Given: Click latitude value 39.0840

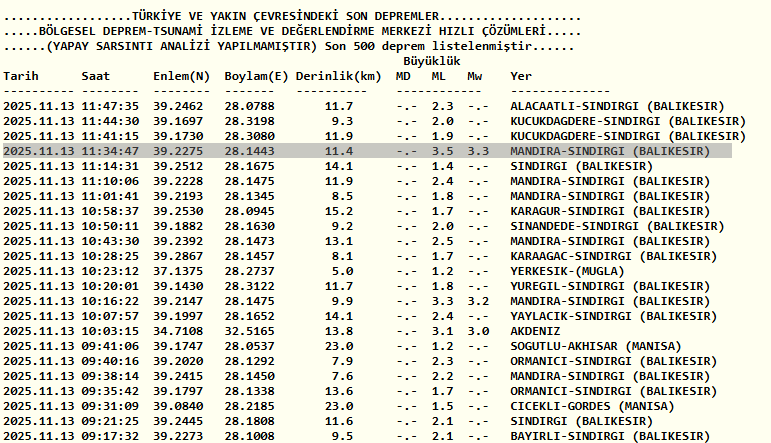Looking at the screenshot, I should pos(178,406).
